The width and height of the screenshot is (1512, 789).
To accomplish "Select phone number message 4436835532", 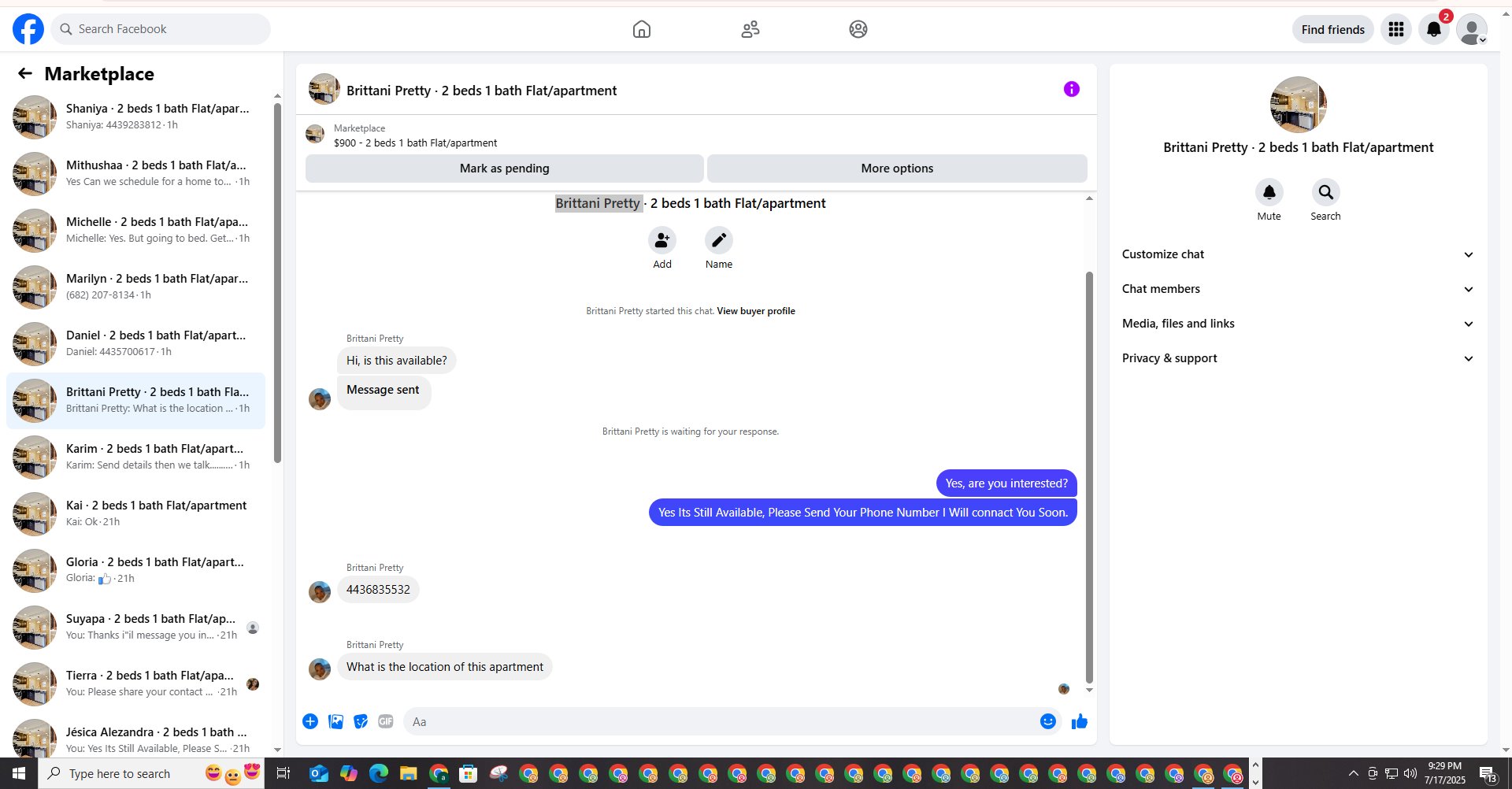I will click(378, 590).
